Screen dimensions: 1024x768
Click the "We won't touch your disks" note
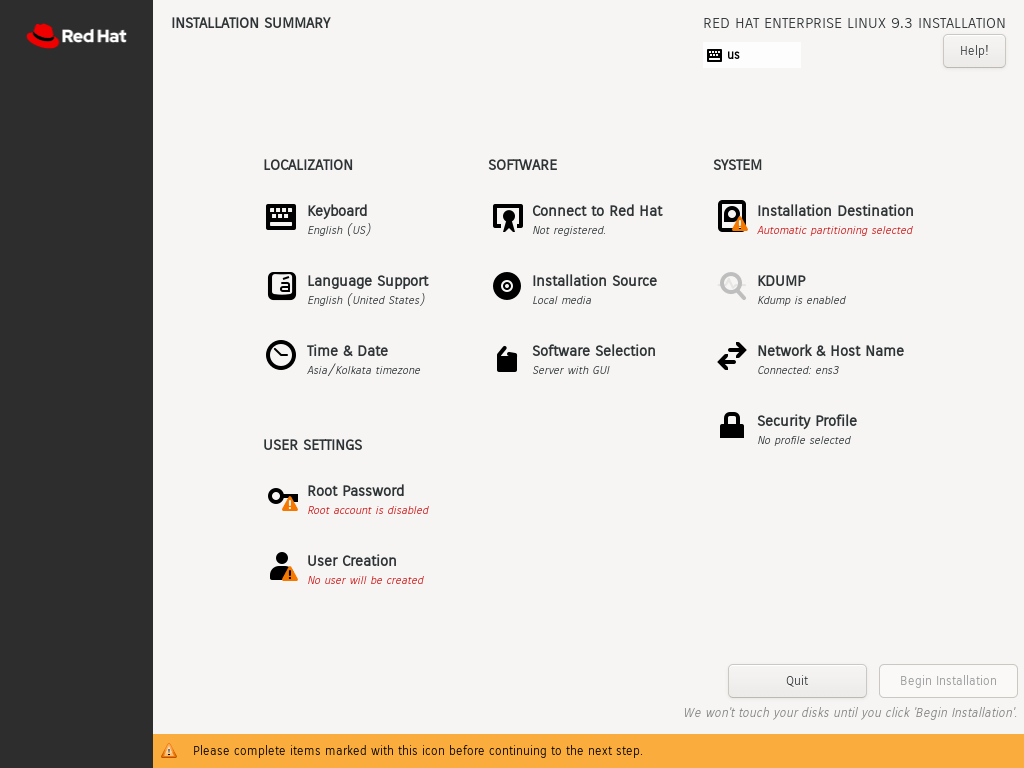850,712
